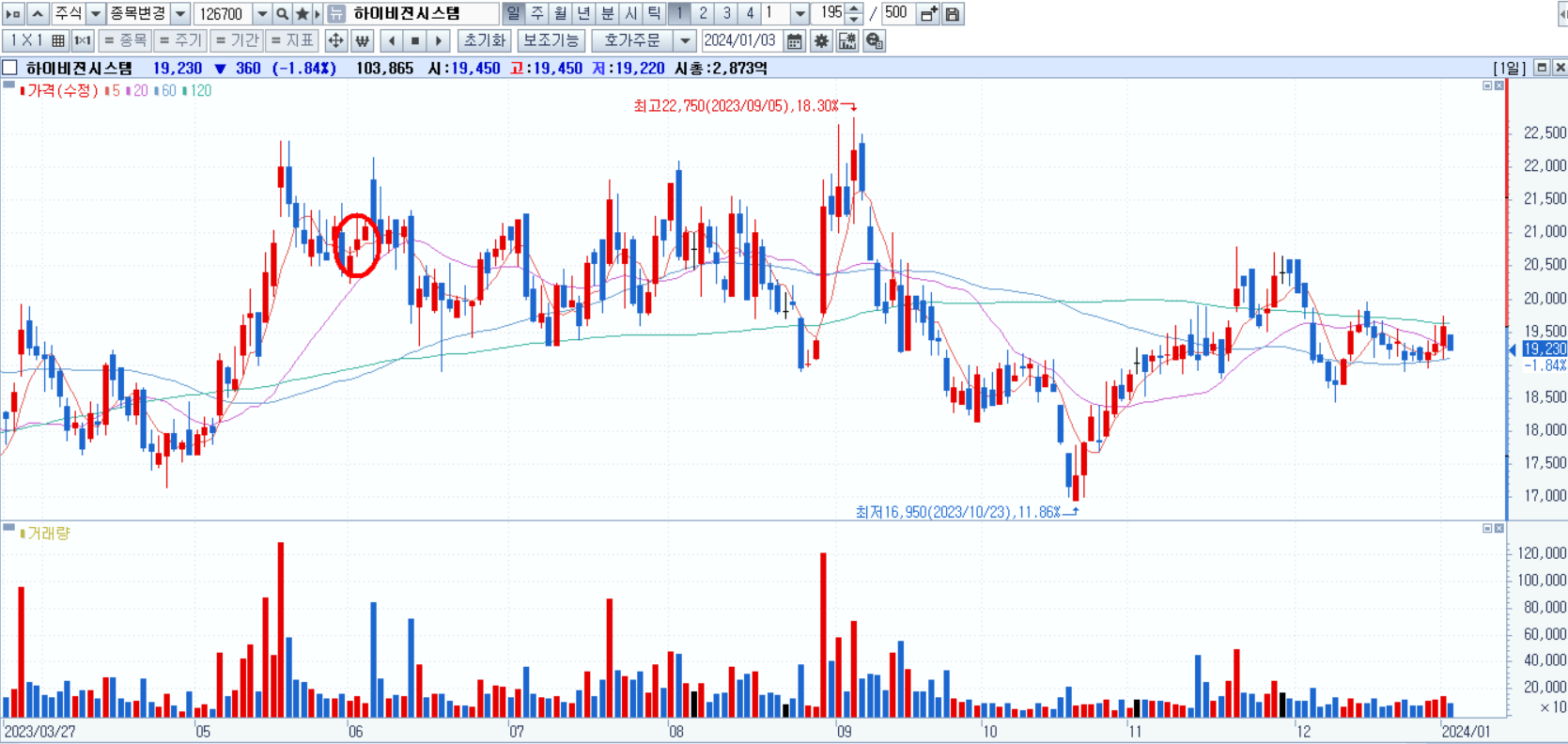Select the 주 weekly period button
This screenshot has width=1568, height=744.
pyautogui.click(x=536, y=14)
